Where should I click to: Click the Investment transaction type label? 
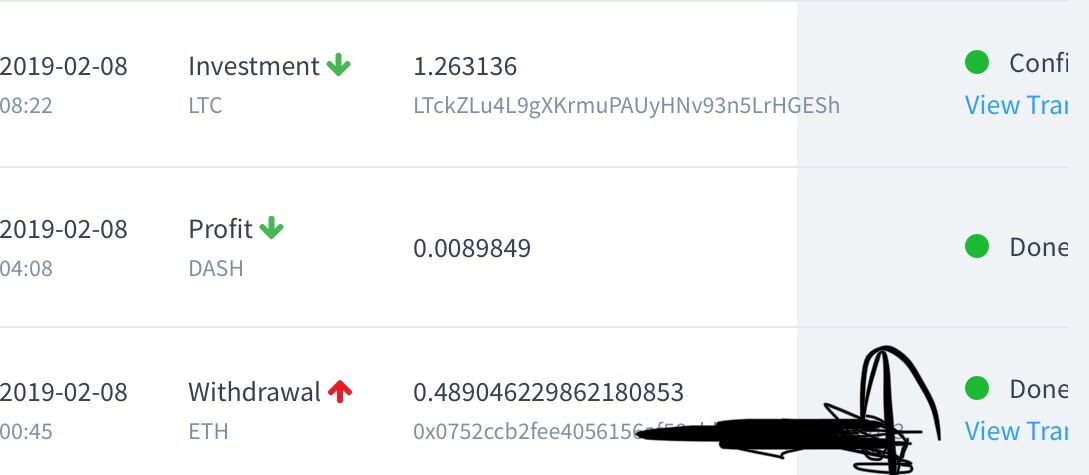pyautogui.click(x=253, y=66)
